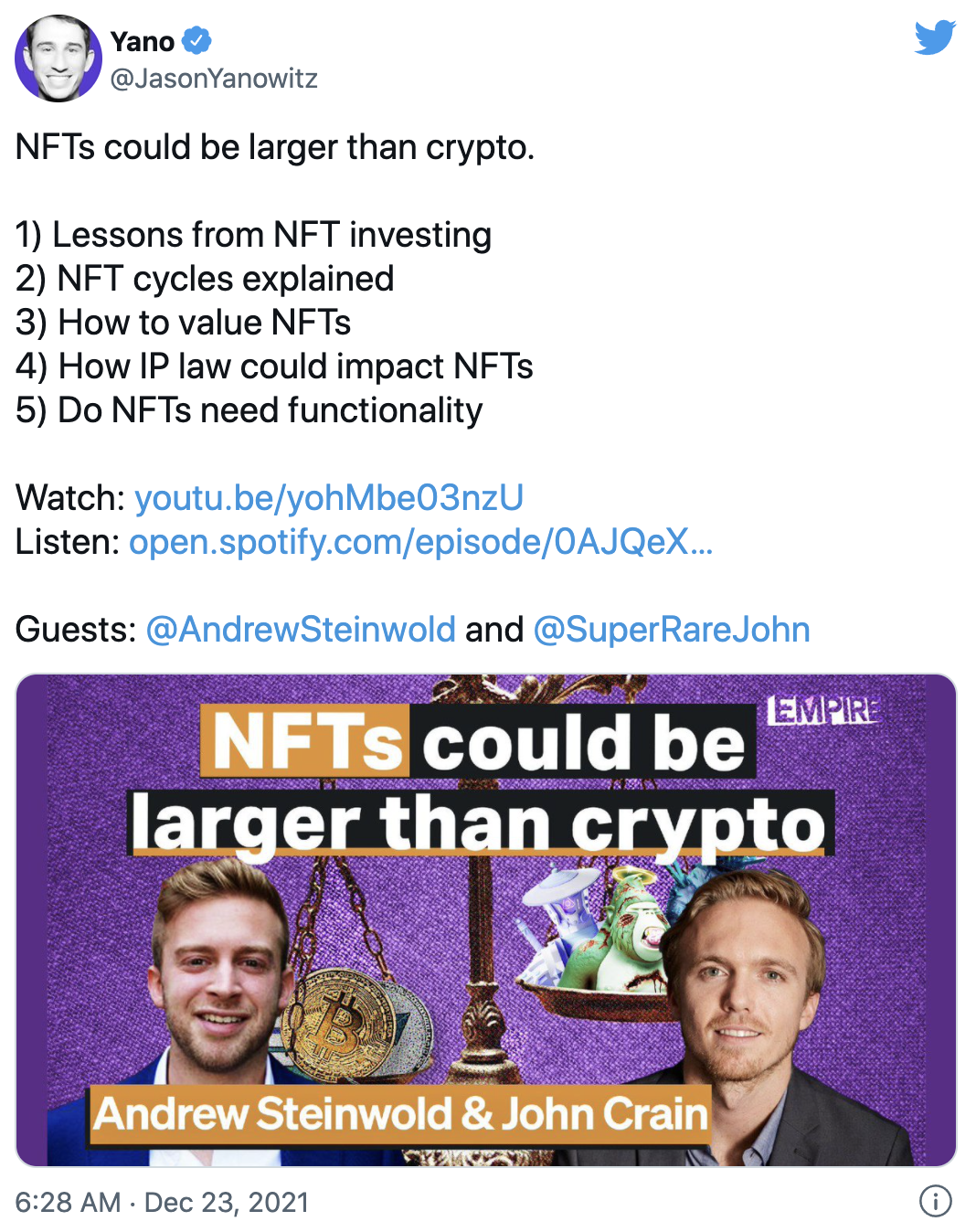The width and height of the screenshot is (976, 1232).
Task: Click tweet text 'NFTs could be larger than crypto.'
Action: 275,147
